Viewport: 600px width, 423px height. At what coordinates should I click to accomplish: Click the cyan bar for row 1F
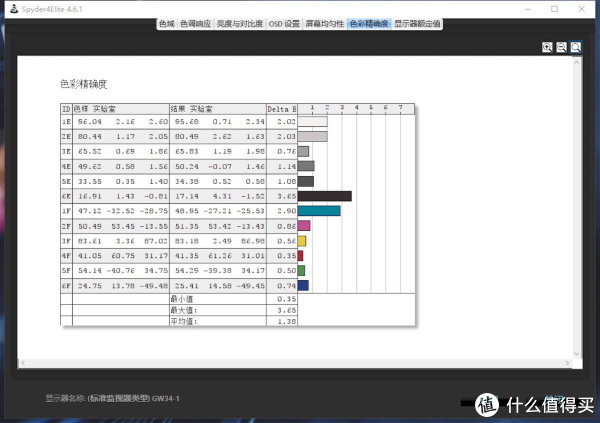(319, 211)
